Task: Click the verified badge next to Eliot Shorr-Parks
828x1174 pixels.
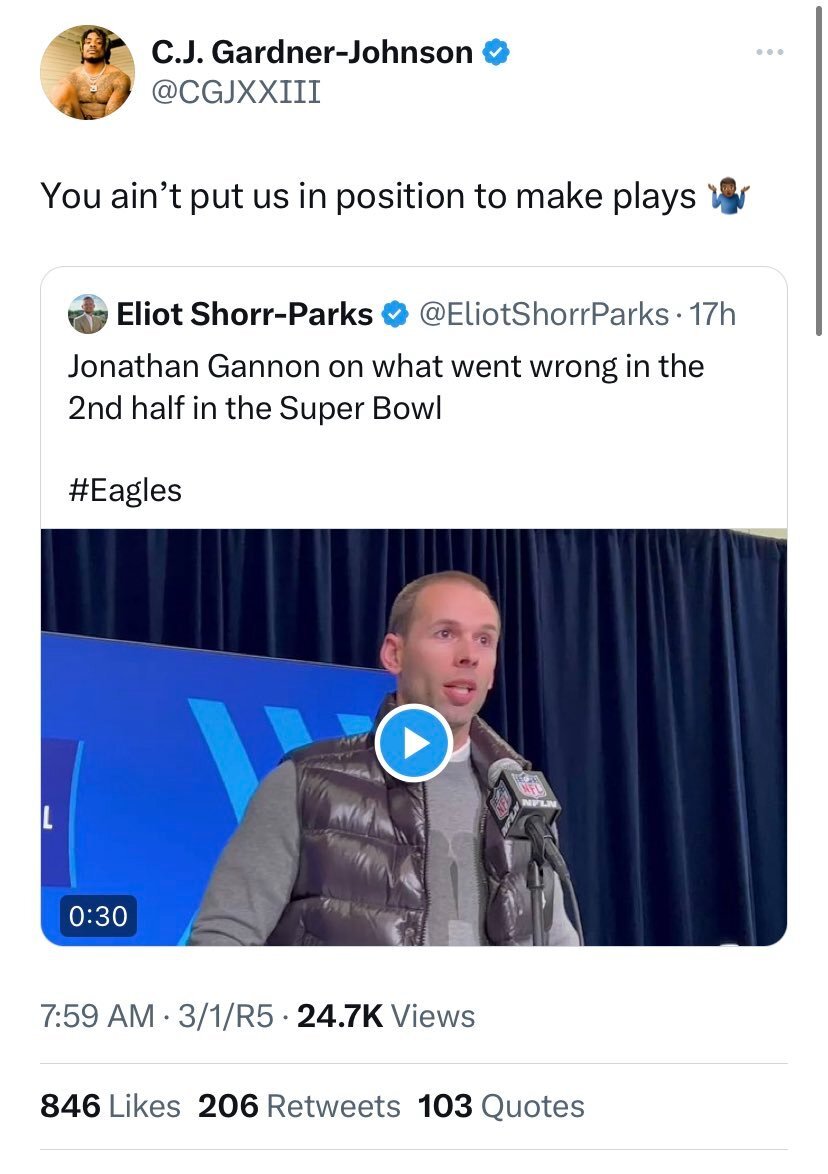Action: coord(396,315)
